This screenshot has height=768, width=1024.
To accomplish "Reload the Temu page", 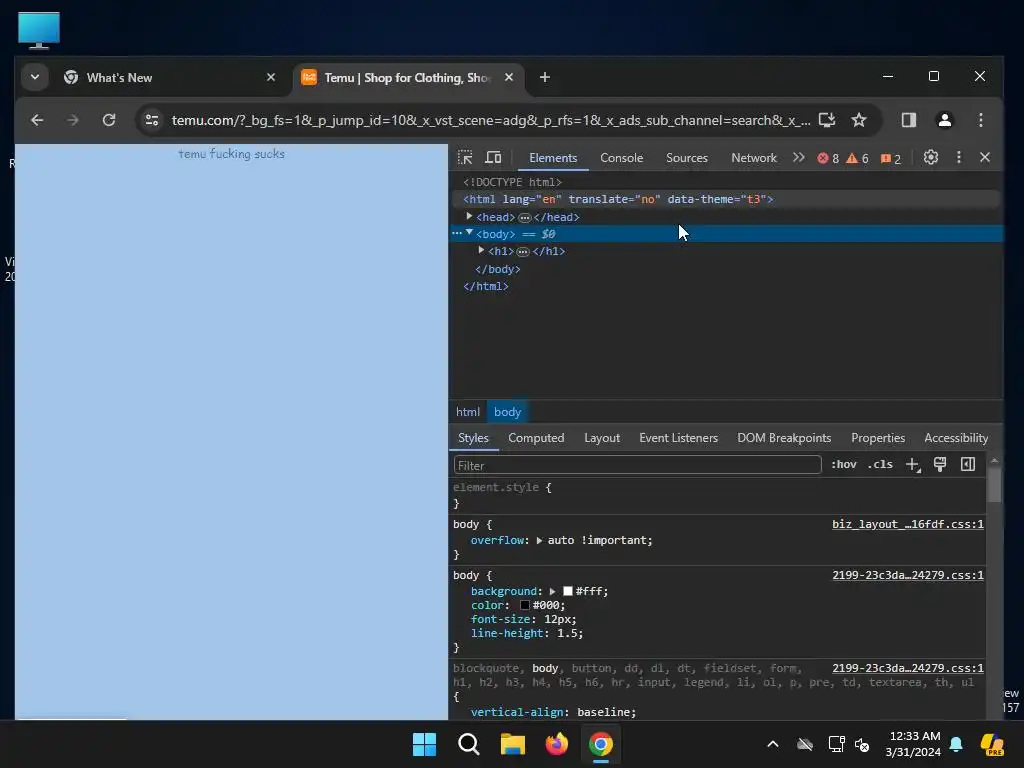I will (109, 120).
